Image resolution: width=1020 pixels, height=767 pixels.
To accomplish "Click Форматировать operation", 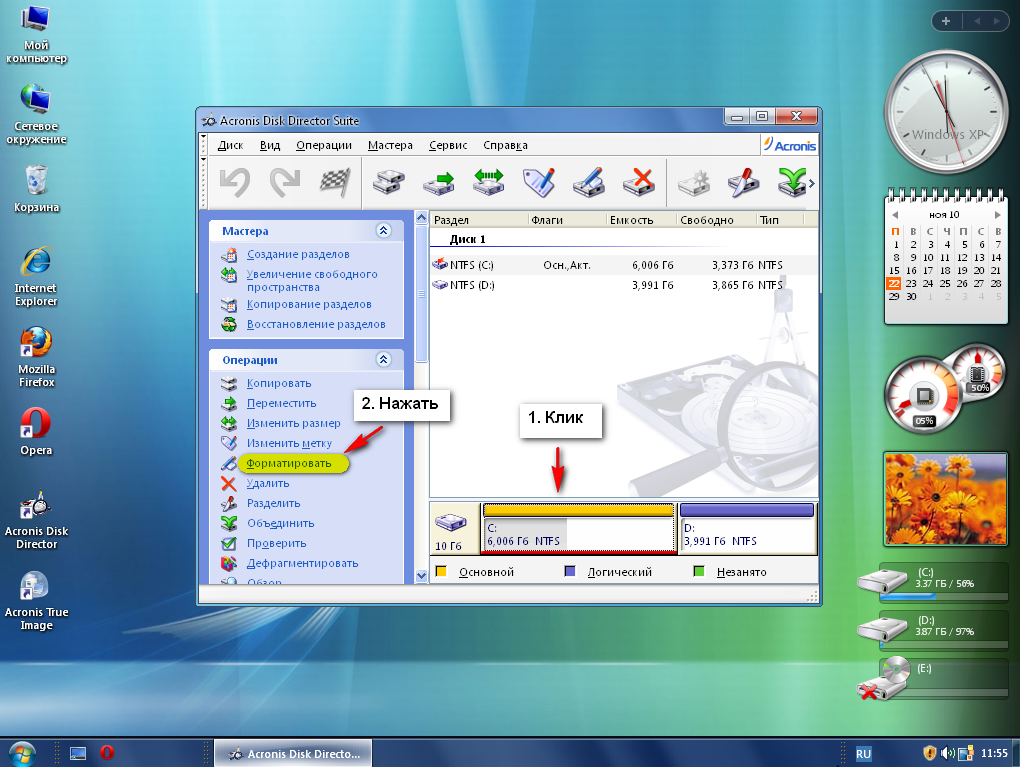I will pyautogui.click(x=289, y=463).
